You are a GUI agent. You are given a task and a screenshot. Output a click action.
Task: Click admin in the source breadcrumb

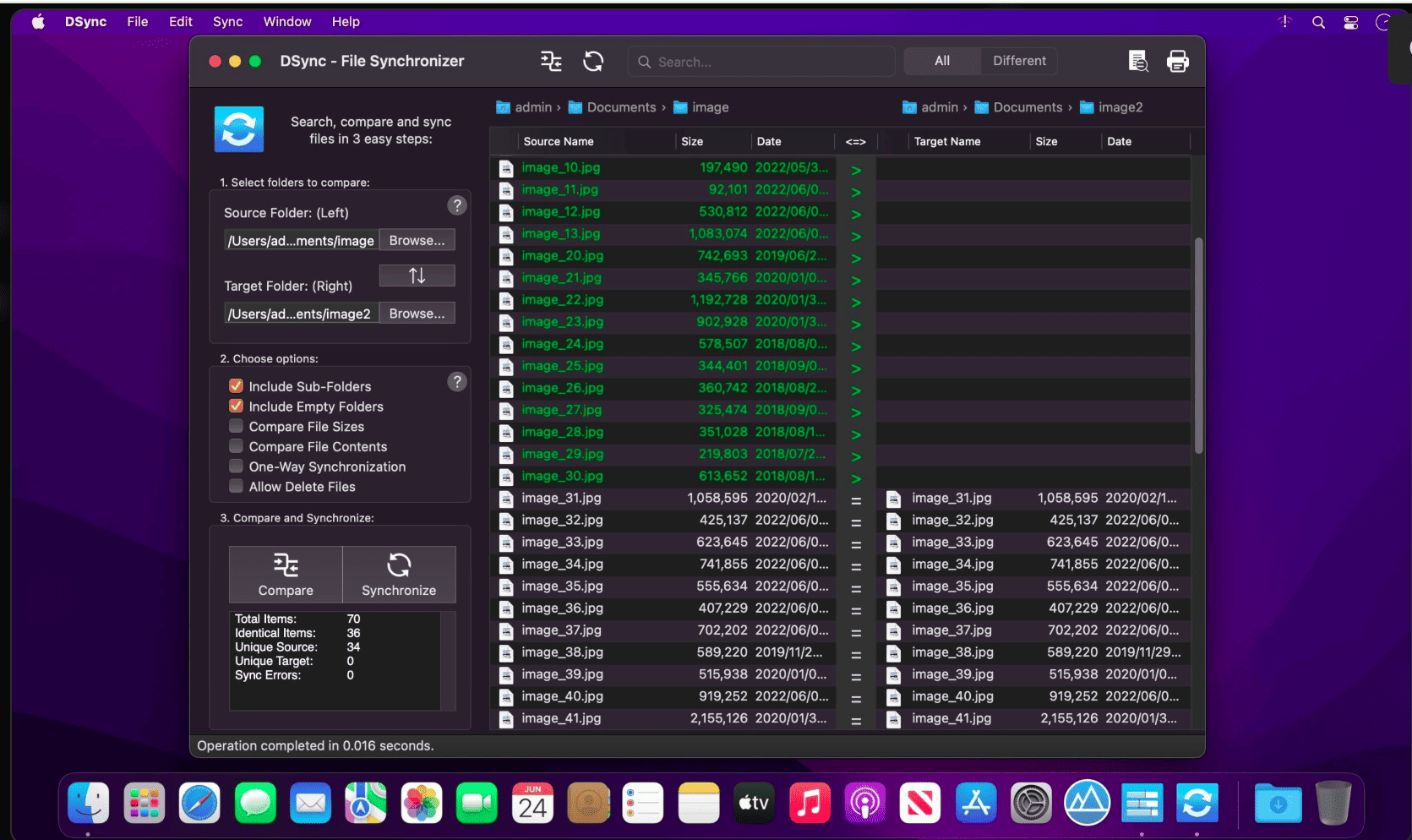click(533, 107)
